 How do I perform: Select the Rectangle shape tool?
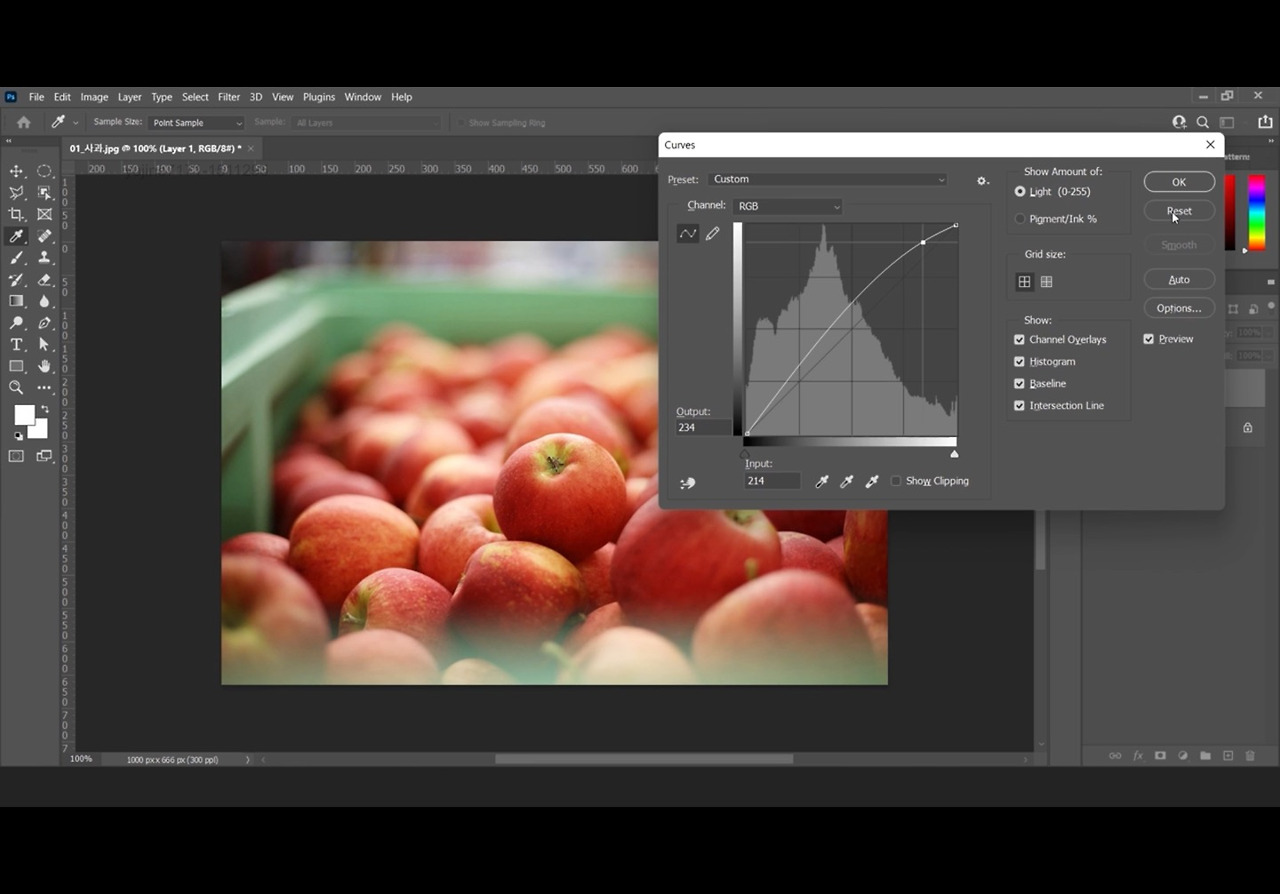[17, 367]
